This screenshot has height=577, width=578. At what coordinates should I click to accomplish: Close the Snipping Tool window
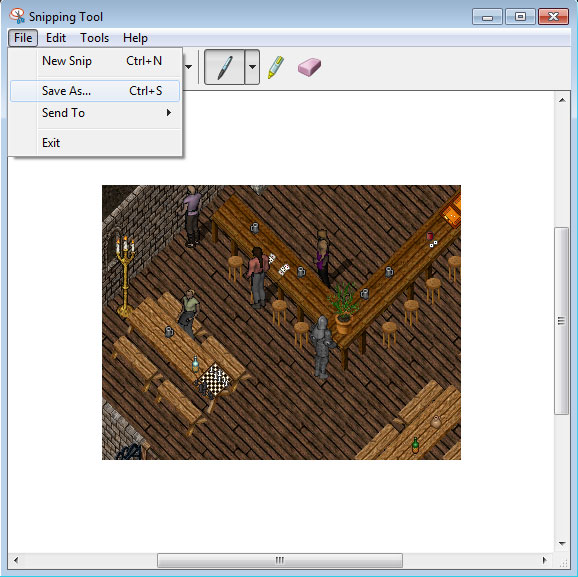click(553, 17)
